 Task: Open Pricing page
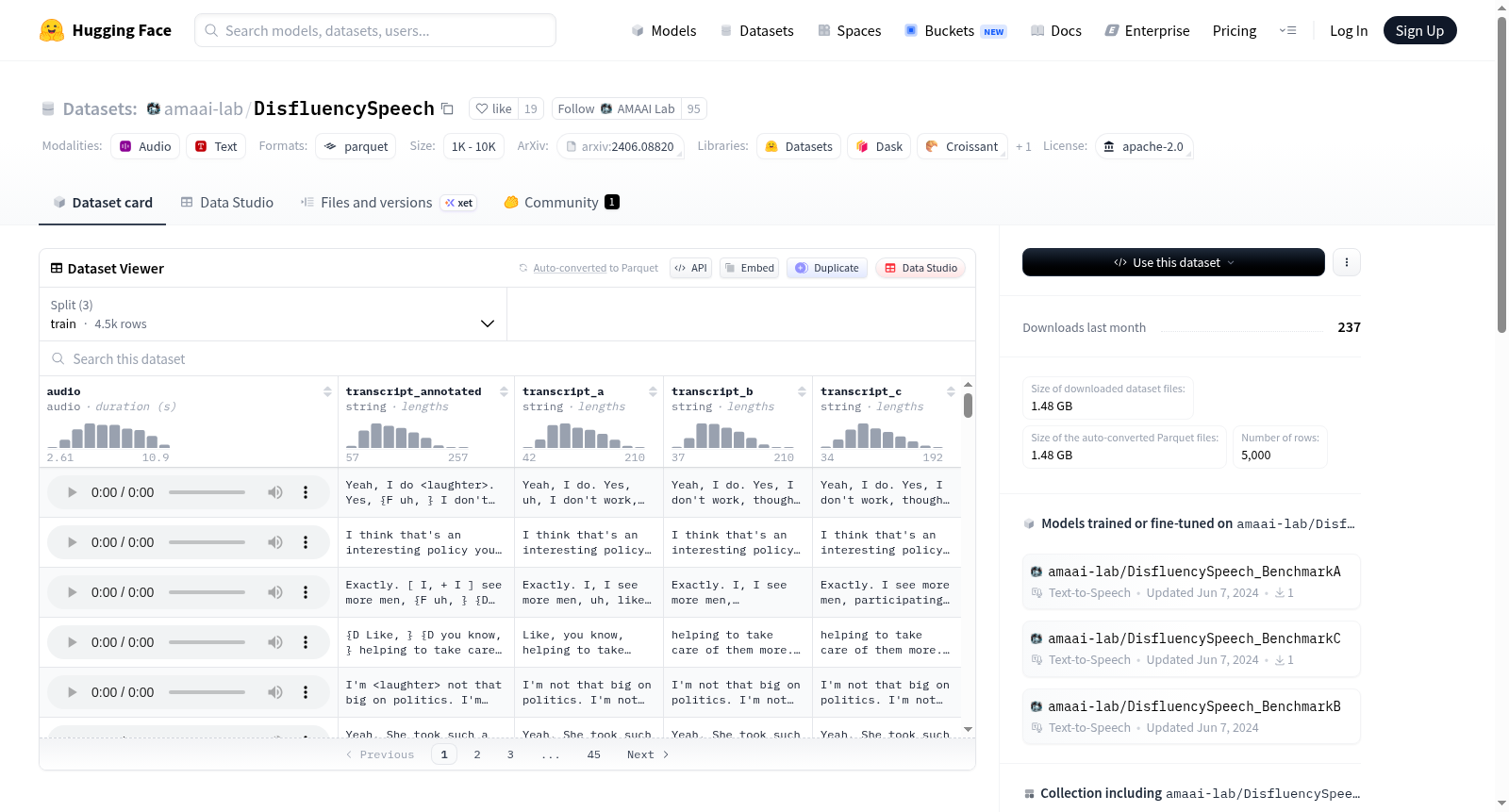tap(1235, 31)
